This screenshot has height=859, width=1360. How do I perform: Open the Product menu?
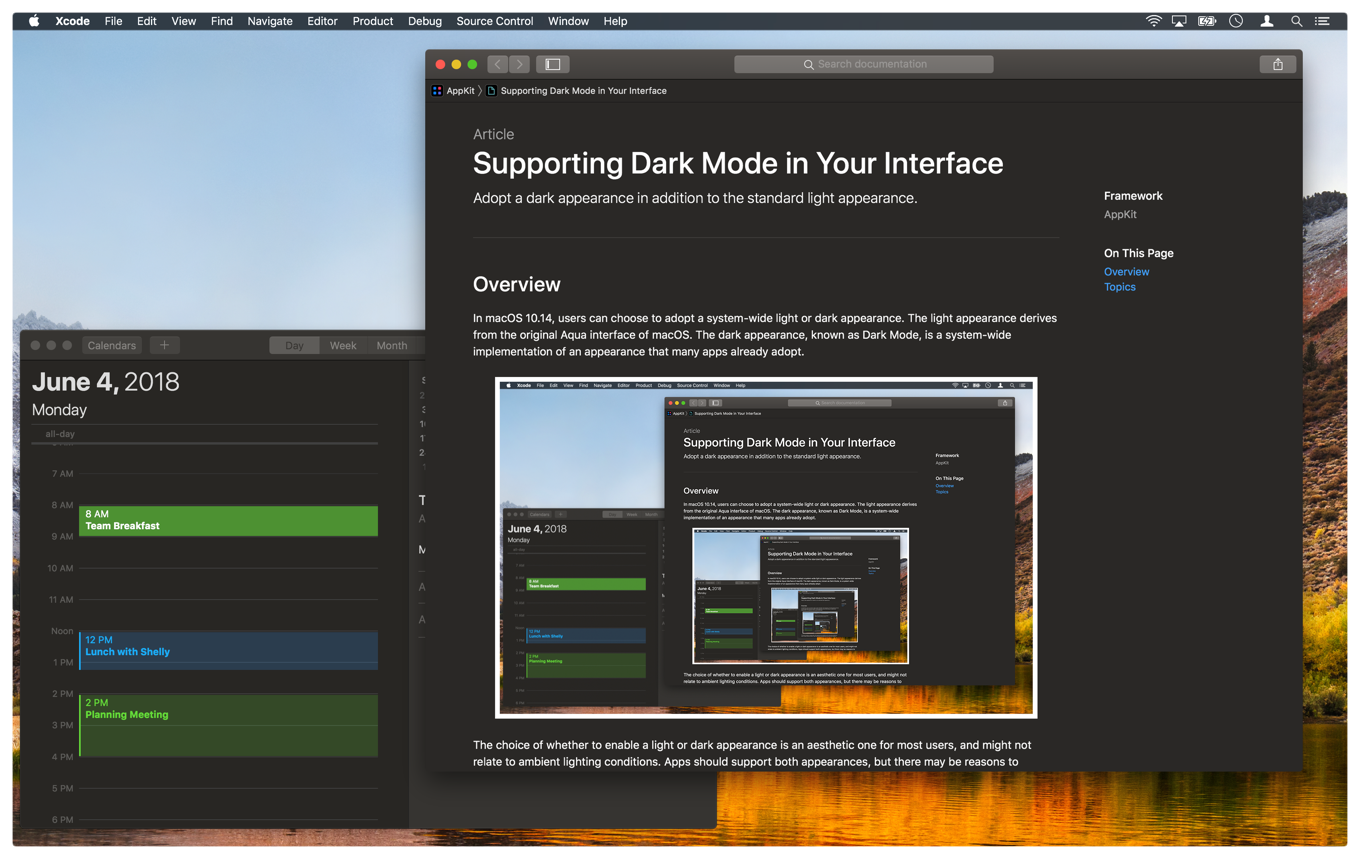373,21
